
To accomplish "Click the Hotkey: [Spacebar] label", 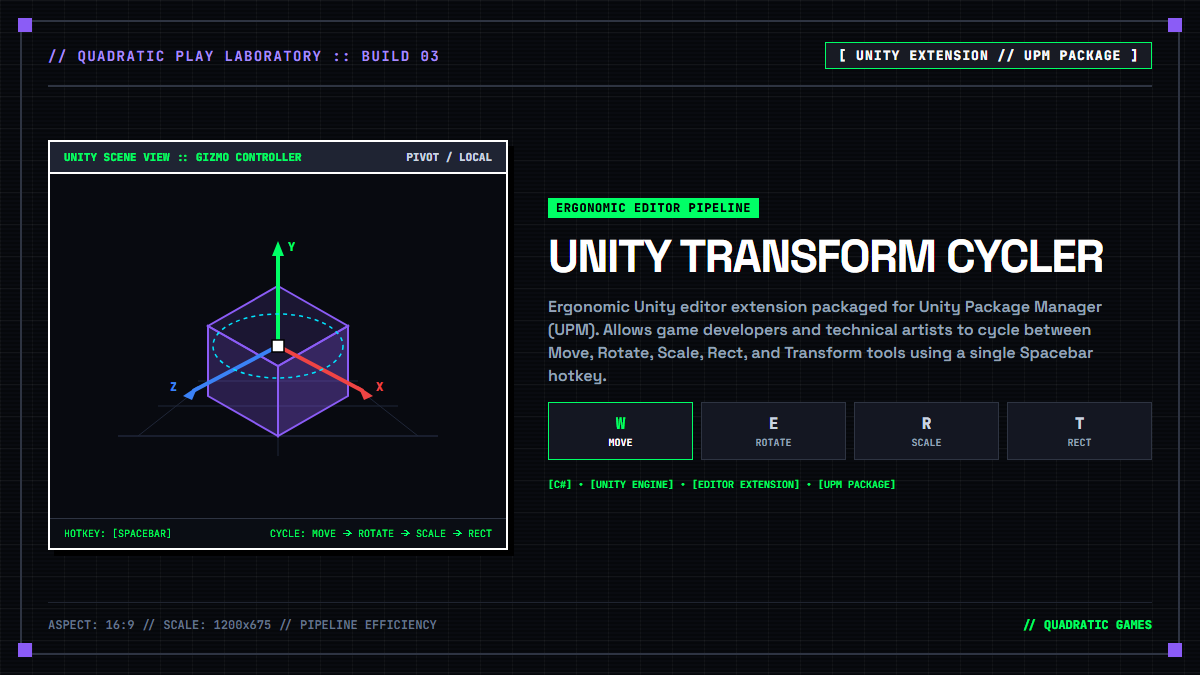I will (118, 533).
